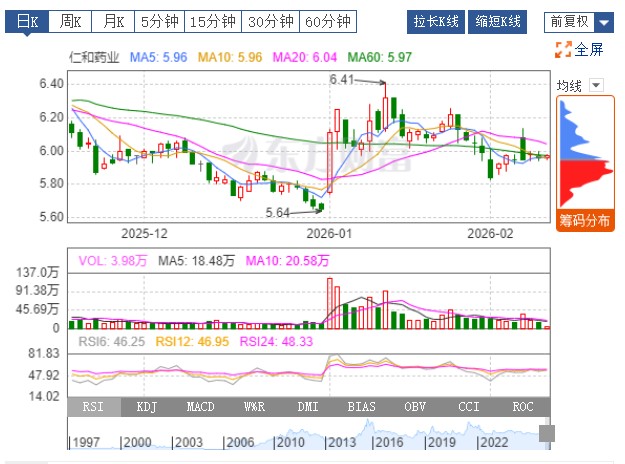Click the tallest volume bar at 137万
The height and width of the screenshot is (464, 625).
point(330,303)
